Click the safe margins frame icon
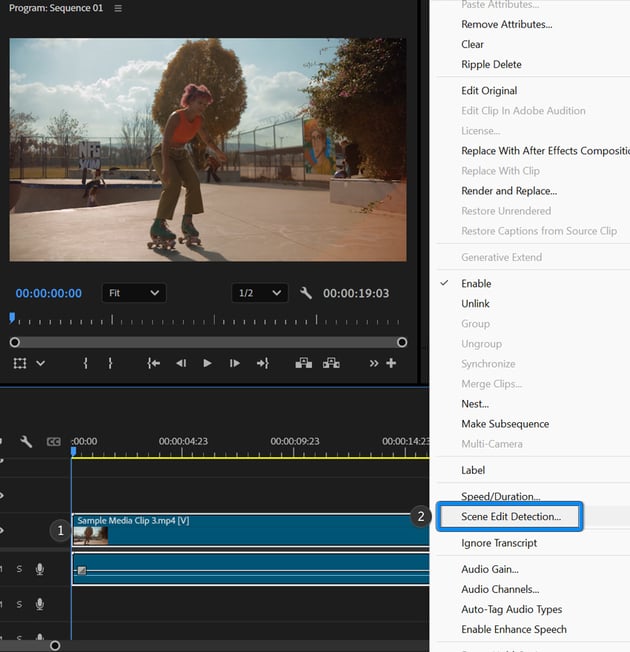Image resolution: width=630 pixels, height=652 pixels. tap(20, 363)
